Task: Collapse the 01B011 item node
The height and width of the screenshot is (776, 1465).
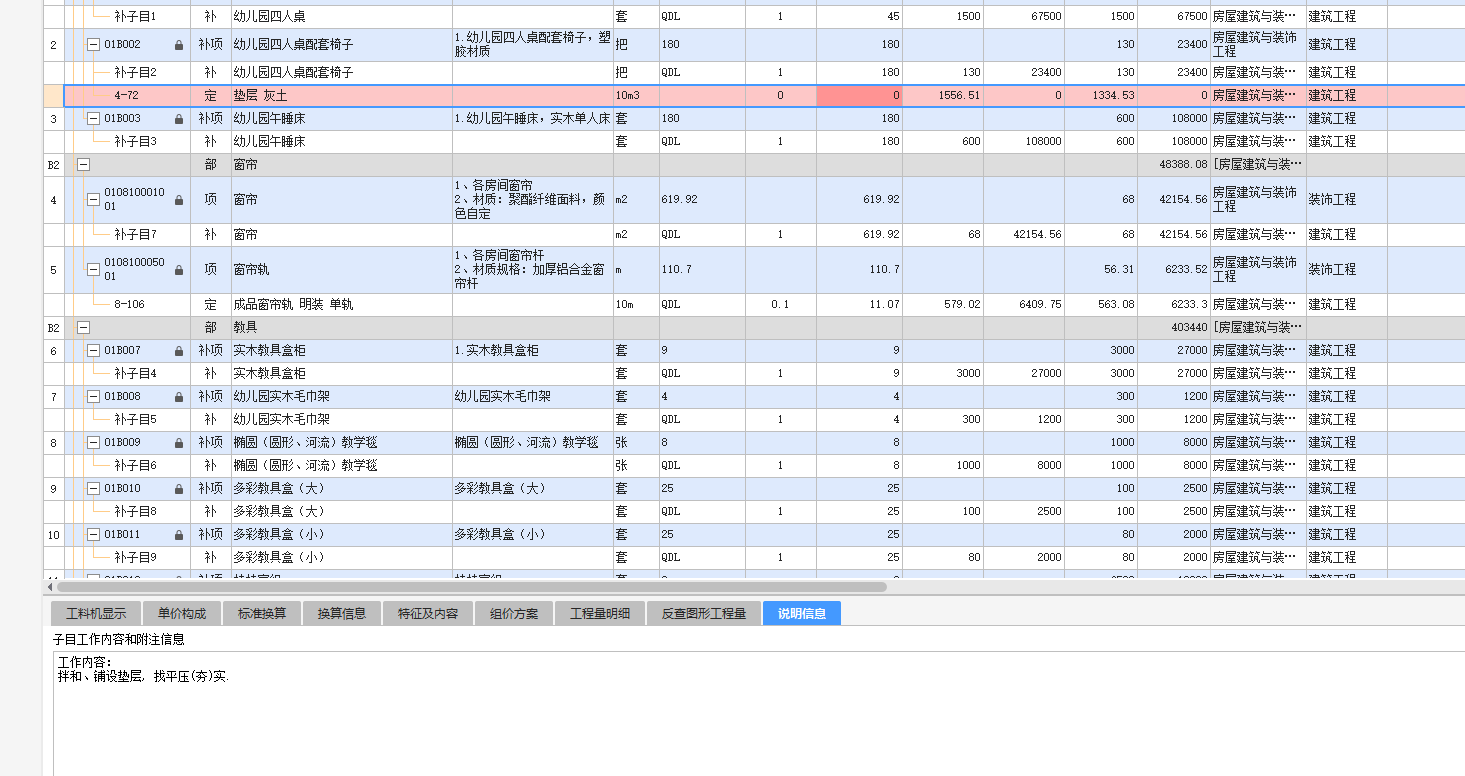Action: click(93, 535)
